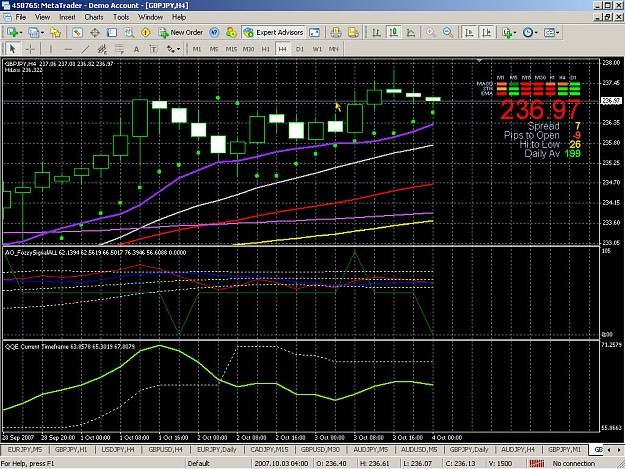
Task: Open the Insert menu
Action: pos(67,17)
